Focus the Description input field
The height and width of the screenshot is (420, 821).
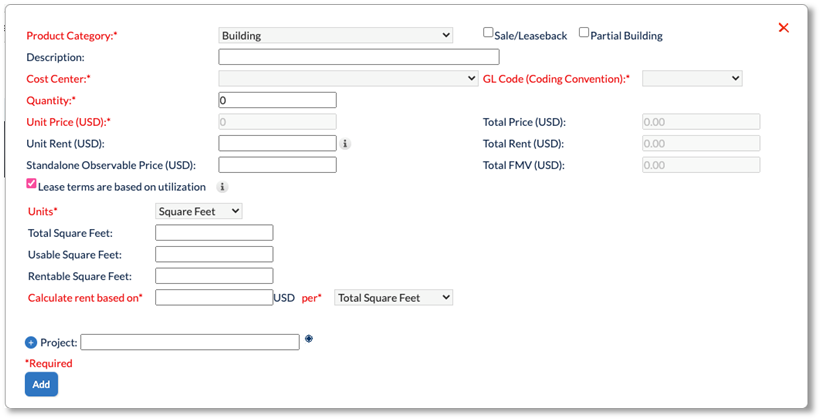(359, 57)
